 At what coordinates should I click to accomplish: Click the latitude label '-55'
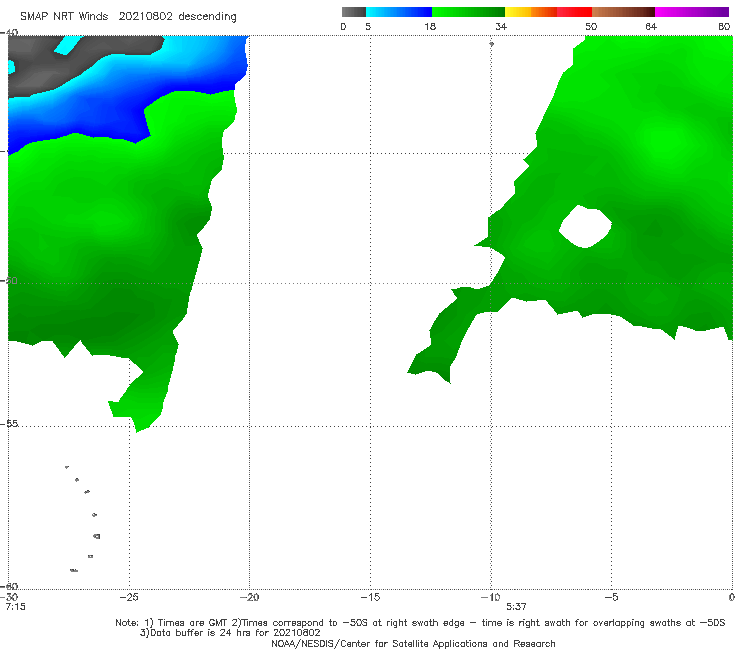point(10,423)
